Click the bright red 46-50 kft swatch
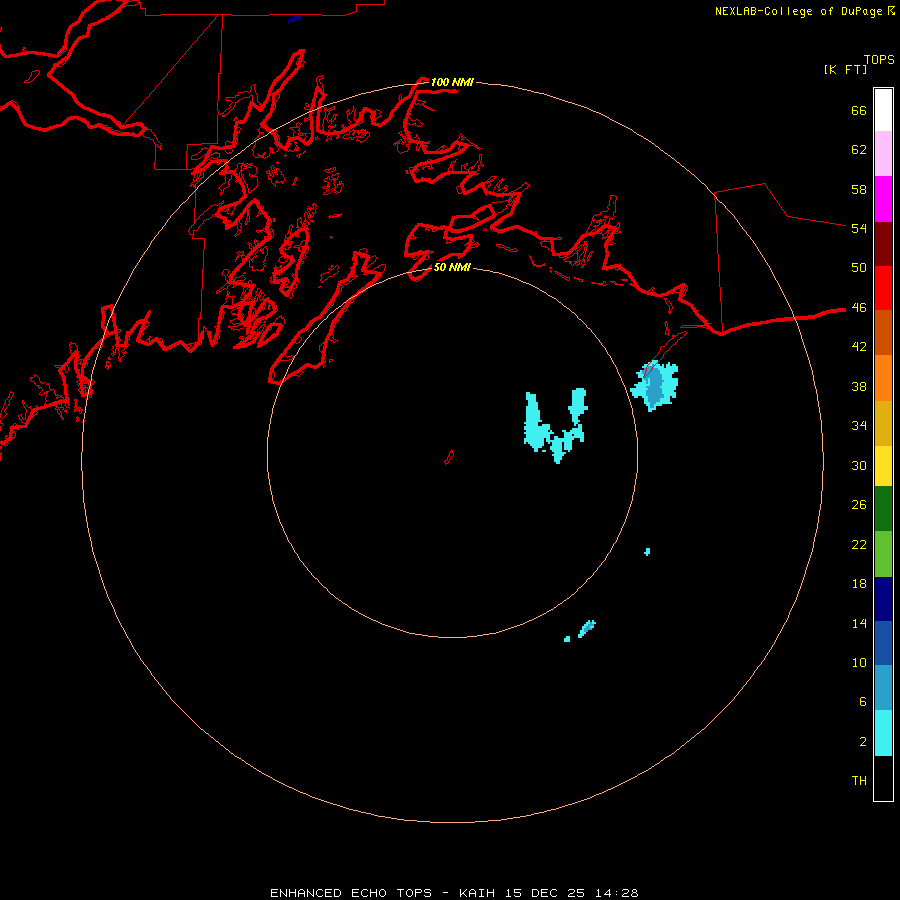Viewport: 900px width, 900px height. coord(883,288)
